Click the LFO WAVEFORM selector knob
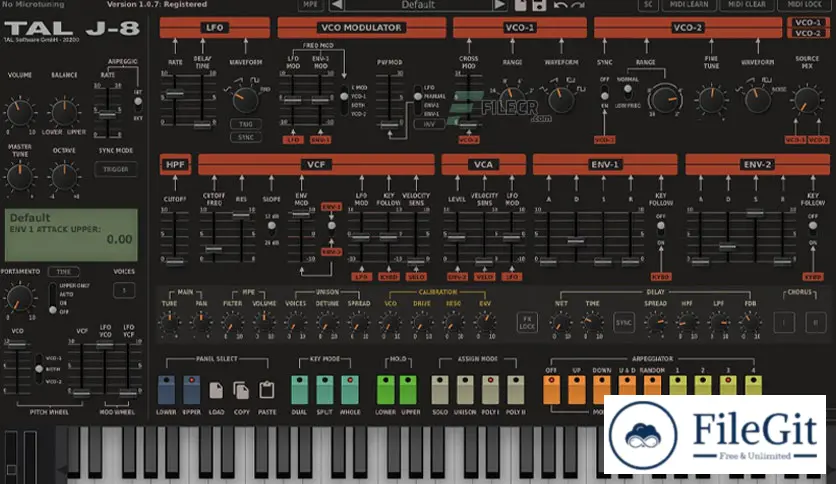Viewport: 836px width, 484px height. [x=246, y=99]
